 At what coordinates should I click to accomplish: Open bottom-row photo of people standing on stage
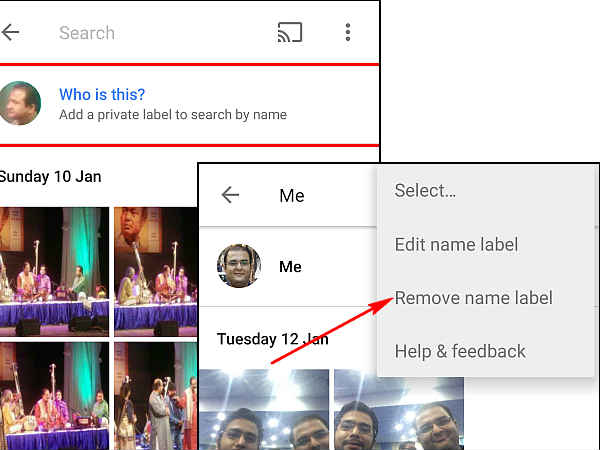(x=155, y=396)
